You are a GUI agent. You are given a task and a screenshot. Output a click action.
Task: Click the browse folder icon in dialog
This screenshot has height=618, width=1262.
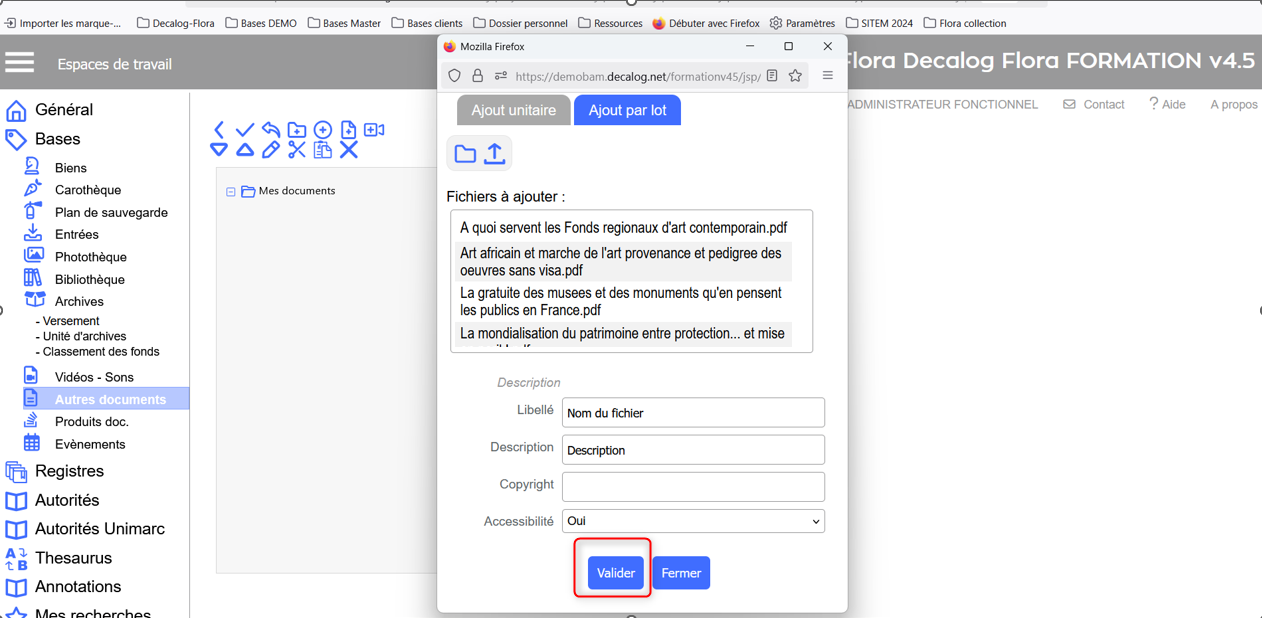coord(465,154)
